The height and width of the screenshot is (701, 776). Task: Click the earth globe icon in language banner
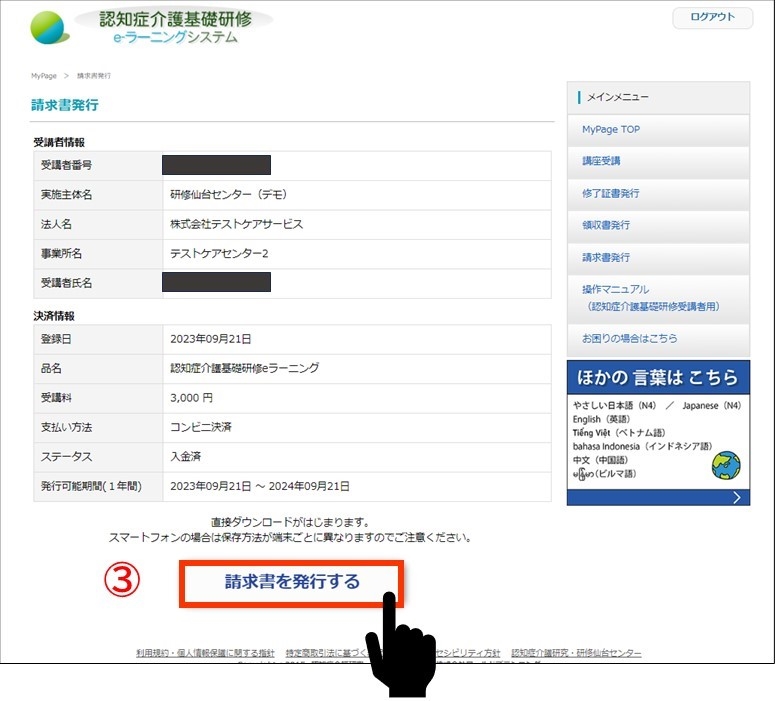coord(726,465)
